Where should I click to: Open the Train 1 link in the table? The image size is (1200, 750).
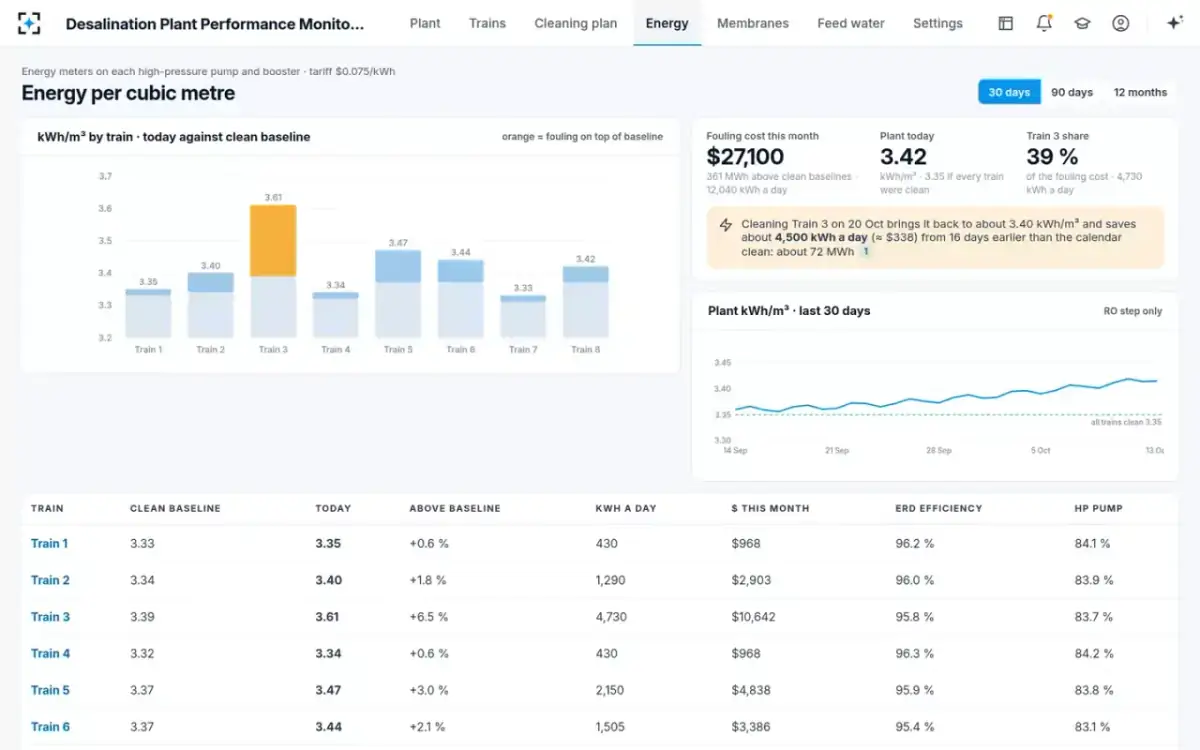(50, 544)
